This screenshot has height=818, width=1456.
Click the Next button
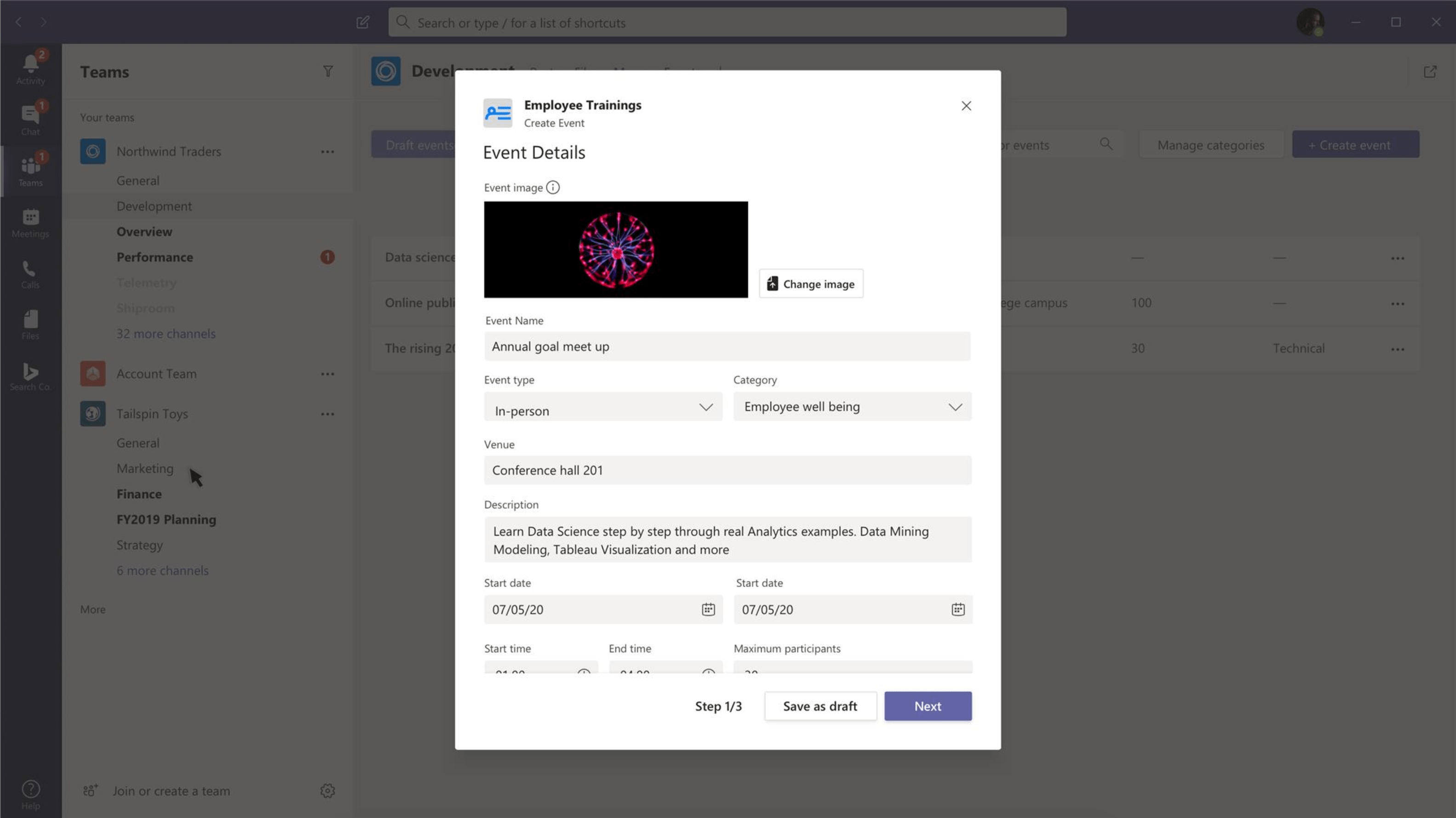pos(928,706)
